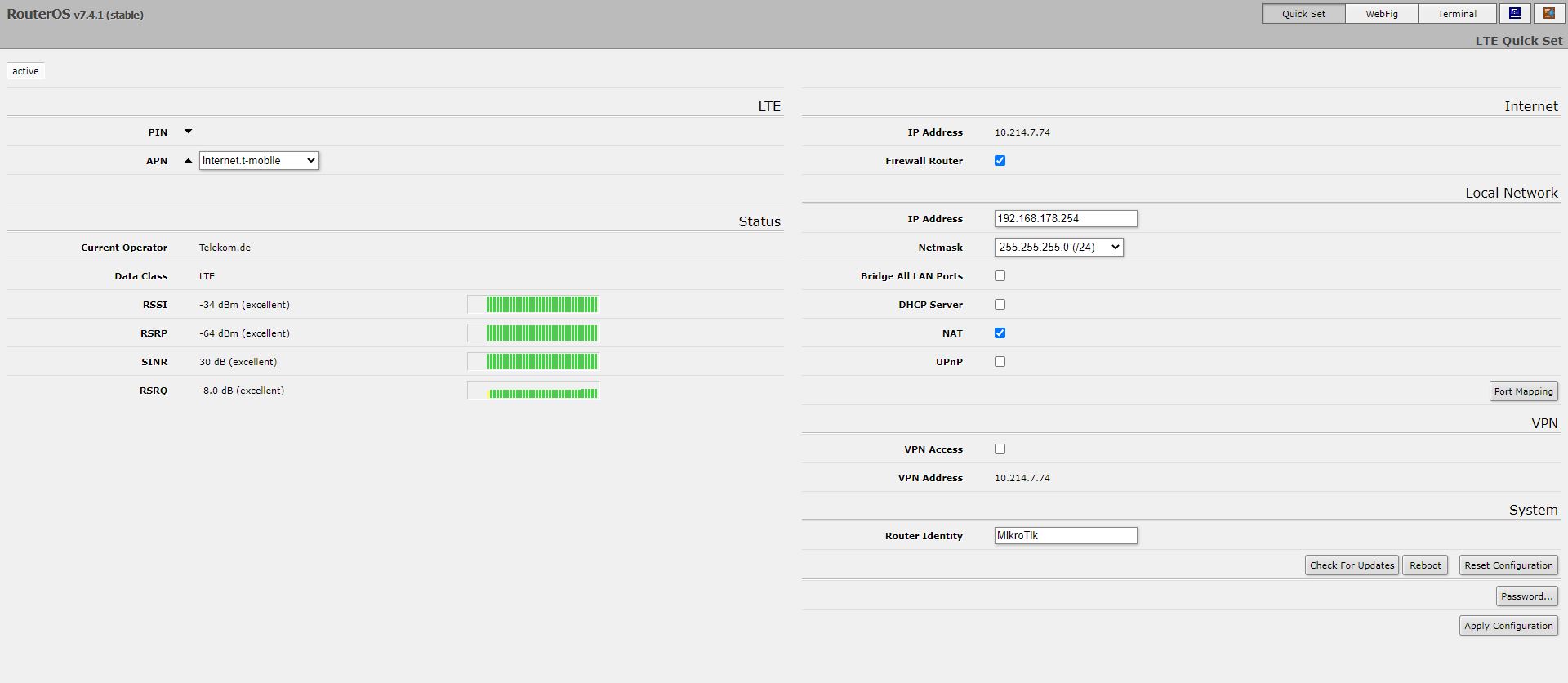Switch to the Quick Set tab
The image size is (1568, 683).
(x=1303, y=14)
